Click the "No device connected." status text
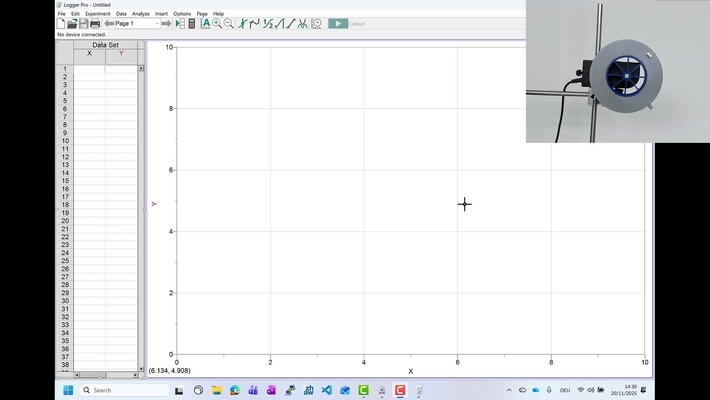Image resolution: width=710 pixels, height=400 pixels. (x=82, y=34)
